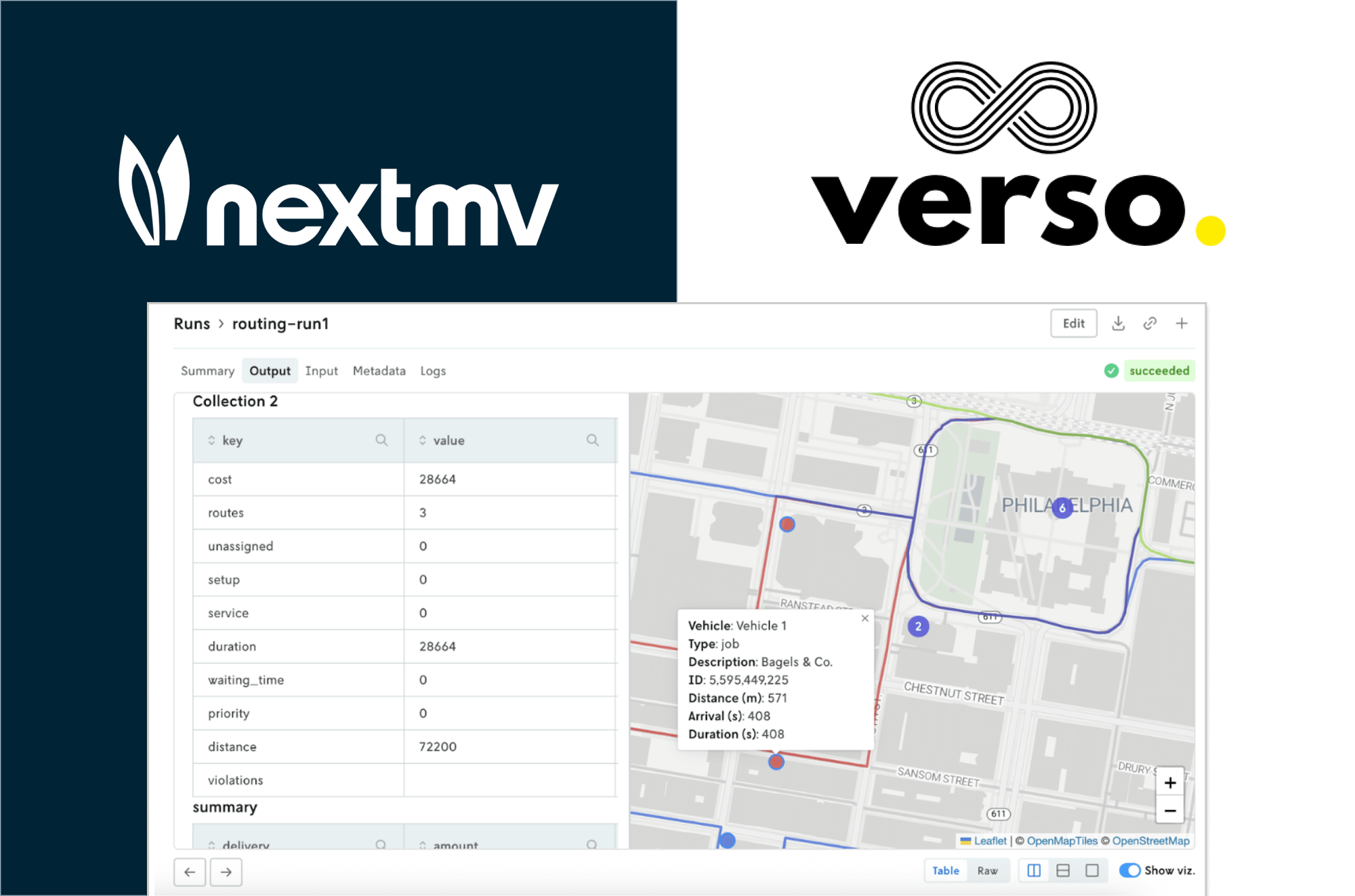Click the plus icon next to the link icon
1355x896 pixels.
pyautogui.click(x=1182, y=323)
